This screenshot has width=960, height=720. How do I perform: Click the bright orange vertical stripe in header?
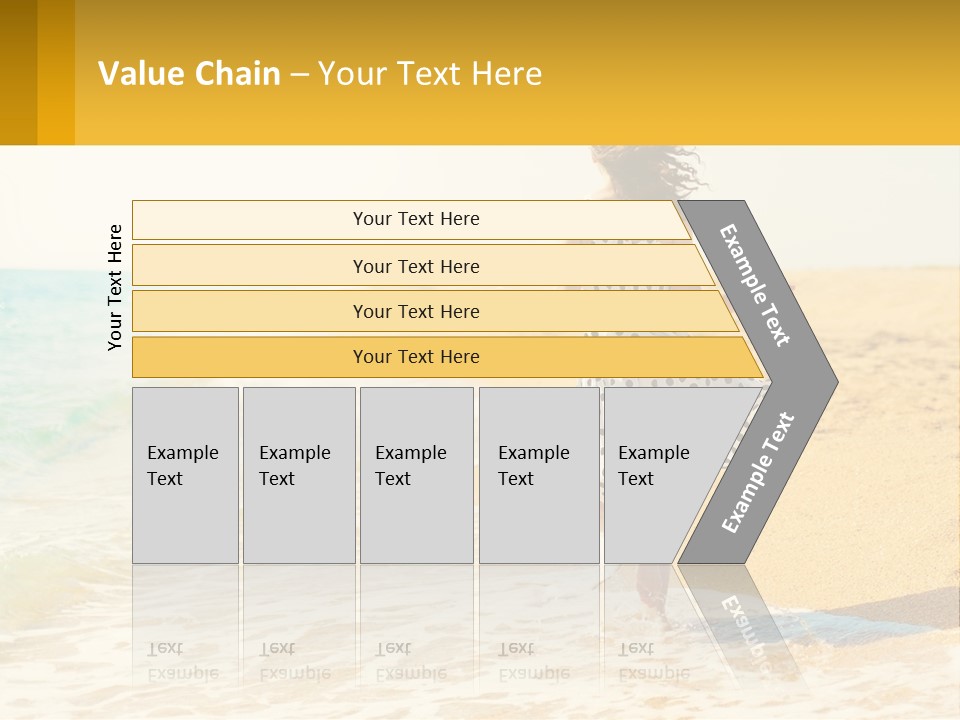(x=56, y=72)
